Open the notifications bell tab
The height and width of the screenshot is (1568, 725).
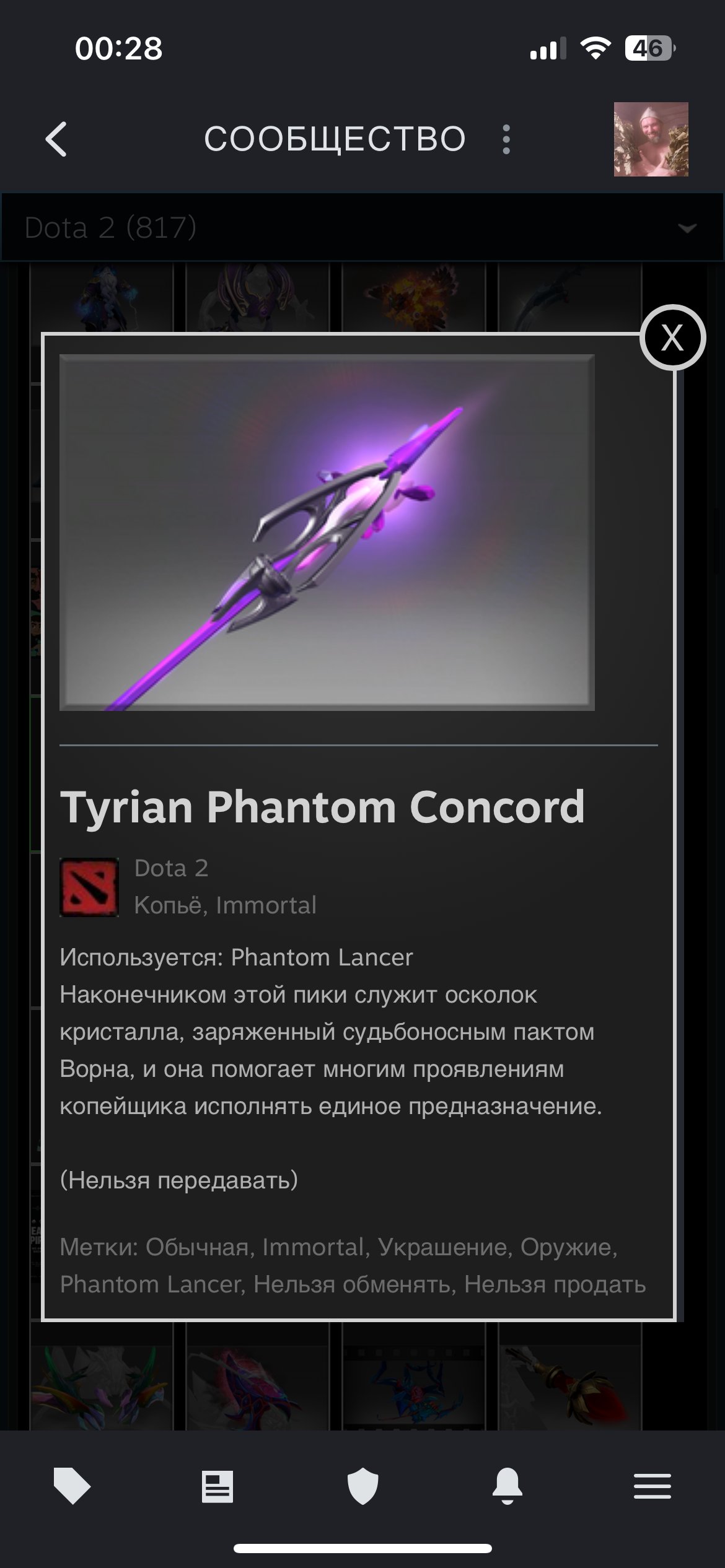coord(507,1486)
